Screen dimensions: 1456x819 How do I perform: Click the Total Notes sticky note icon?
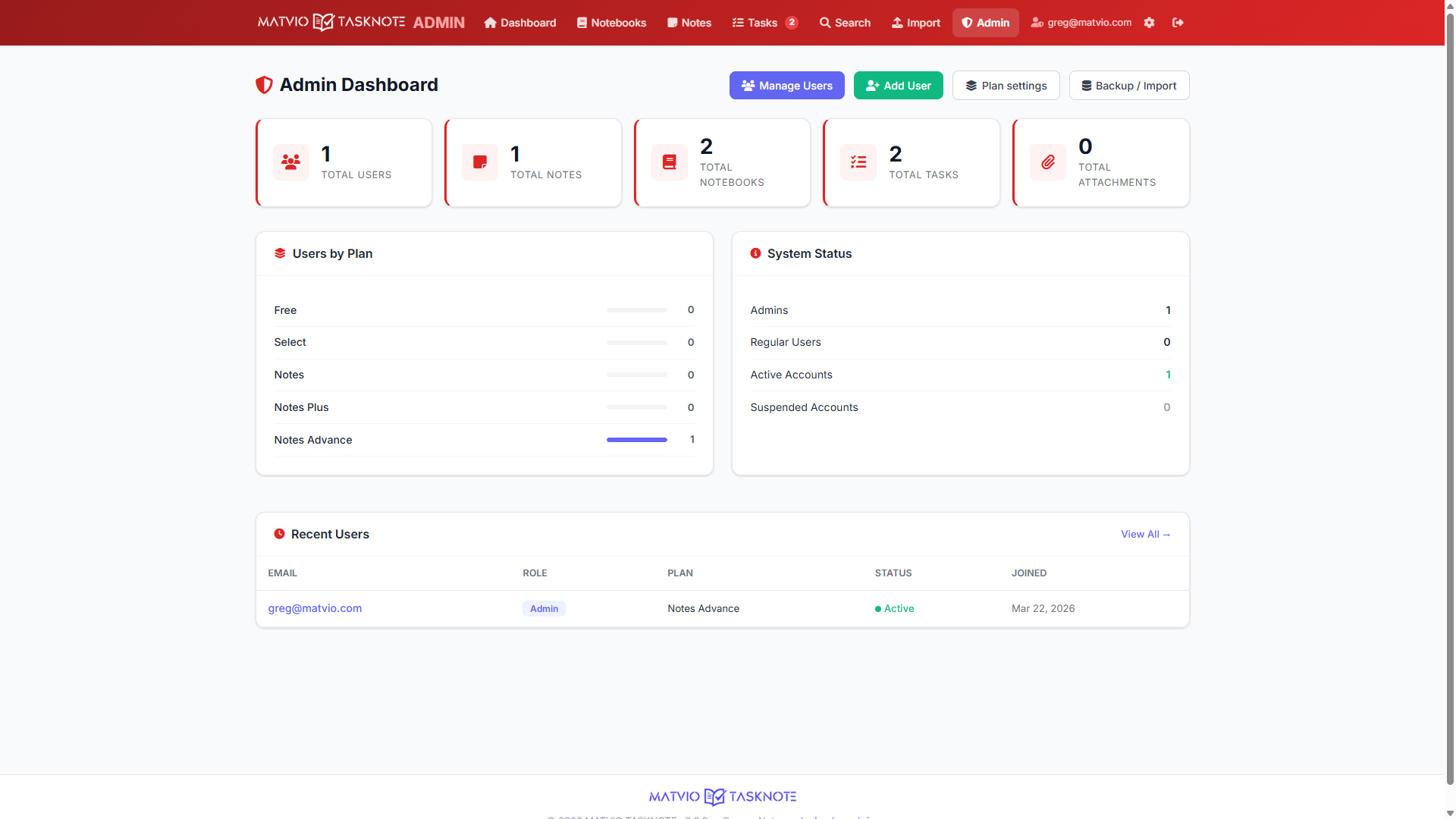480,162
